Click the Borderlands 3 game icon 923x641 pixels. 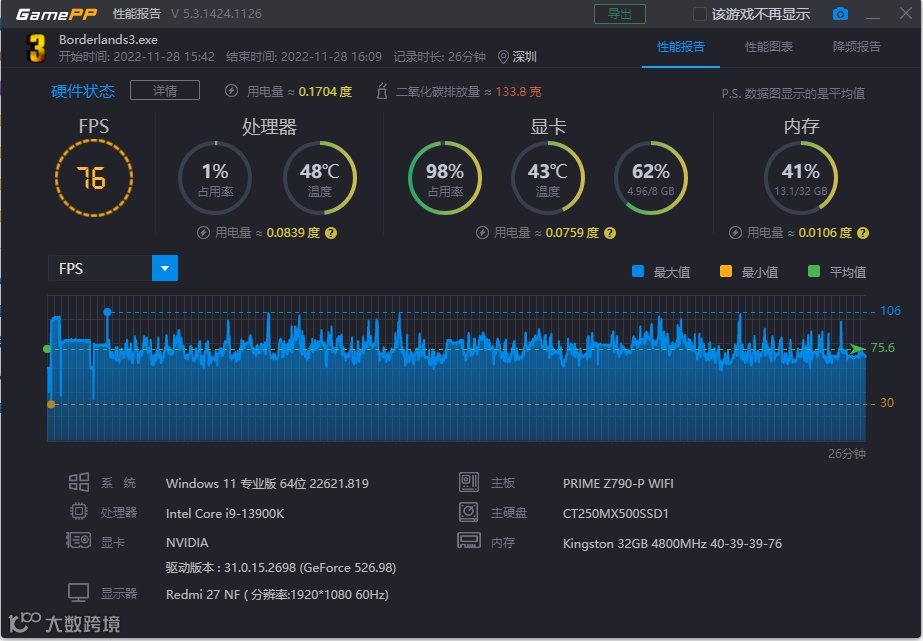pos(36,48)
